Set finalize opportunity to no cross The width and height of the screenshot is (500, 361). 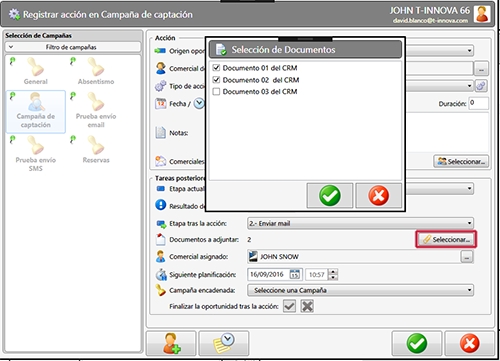click(307, 306)
